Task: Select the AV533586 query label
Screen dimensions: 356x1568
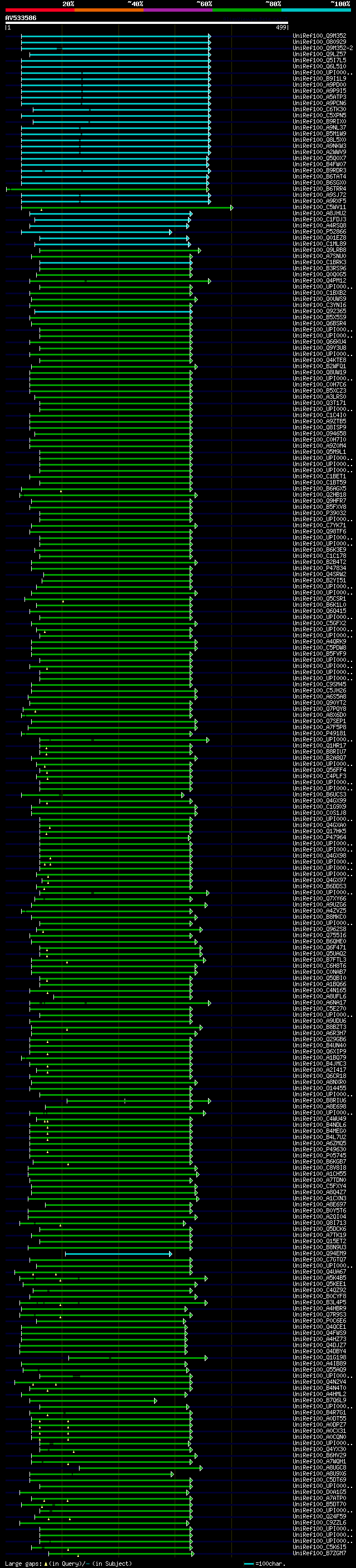Action: pos(21,18)
